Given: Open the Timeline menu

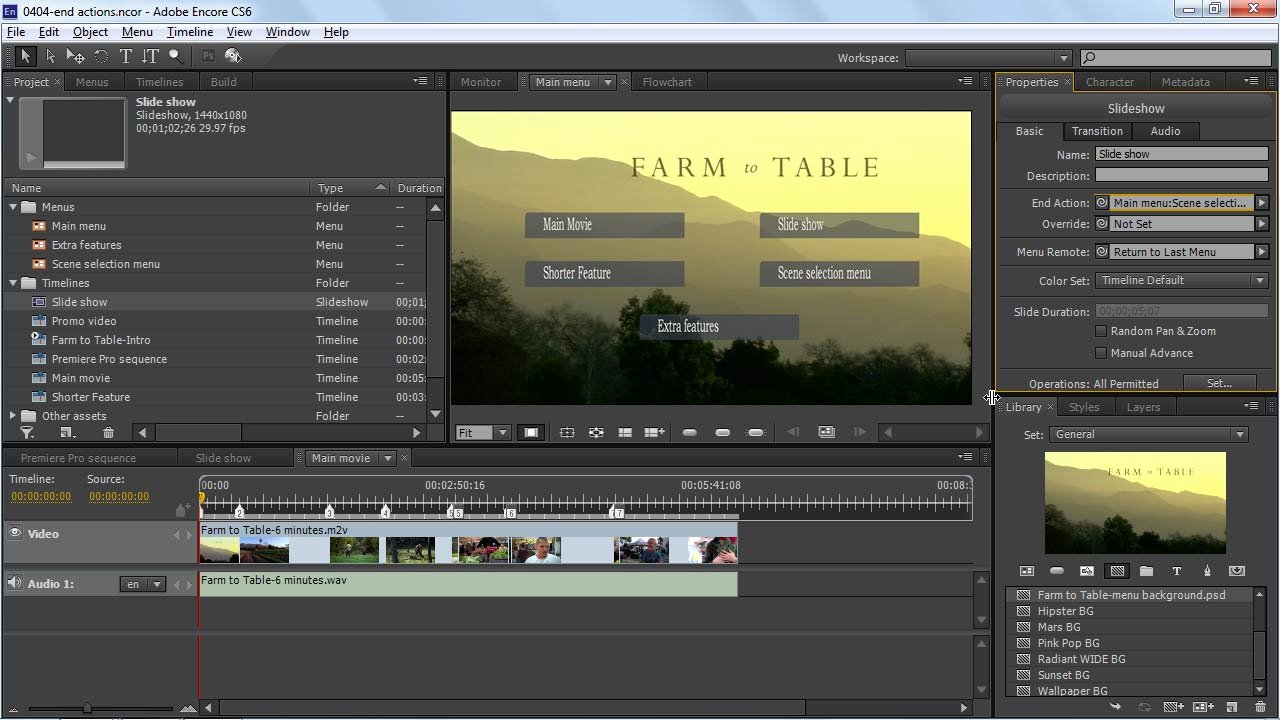Looking at the screenshot, I should [x=189, y=31].
